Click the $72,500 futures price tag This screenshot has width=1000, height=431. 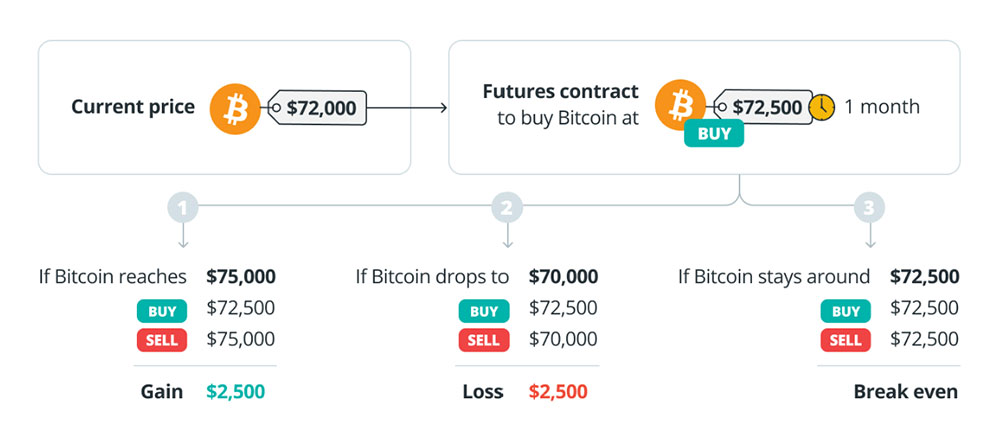tap(763, 107)
